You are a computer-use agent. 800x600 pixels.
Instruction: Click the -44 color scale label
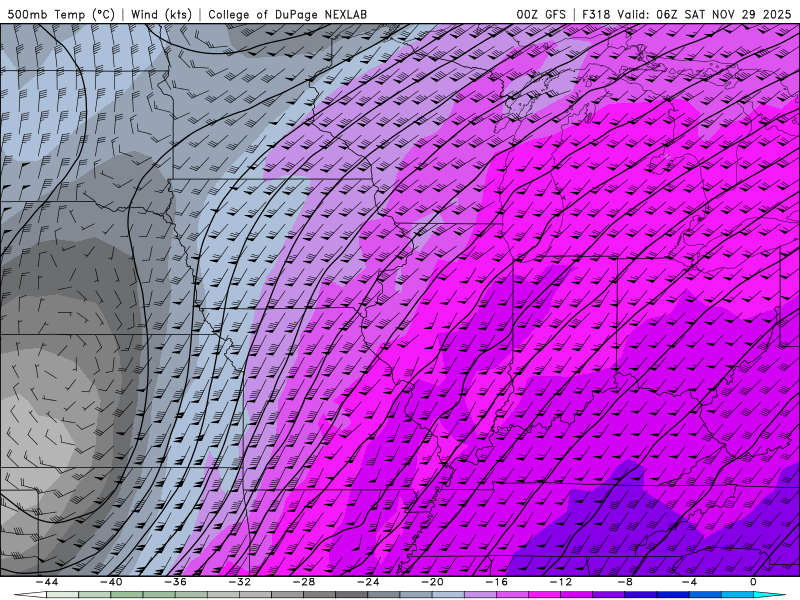pos(47,582)
